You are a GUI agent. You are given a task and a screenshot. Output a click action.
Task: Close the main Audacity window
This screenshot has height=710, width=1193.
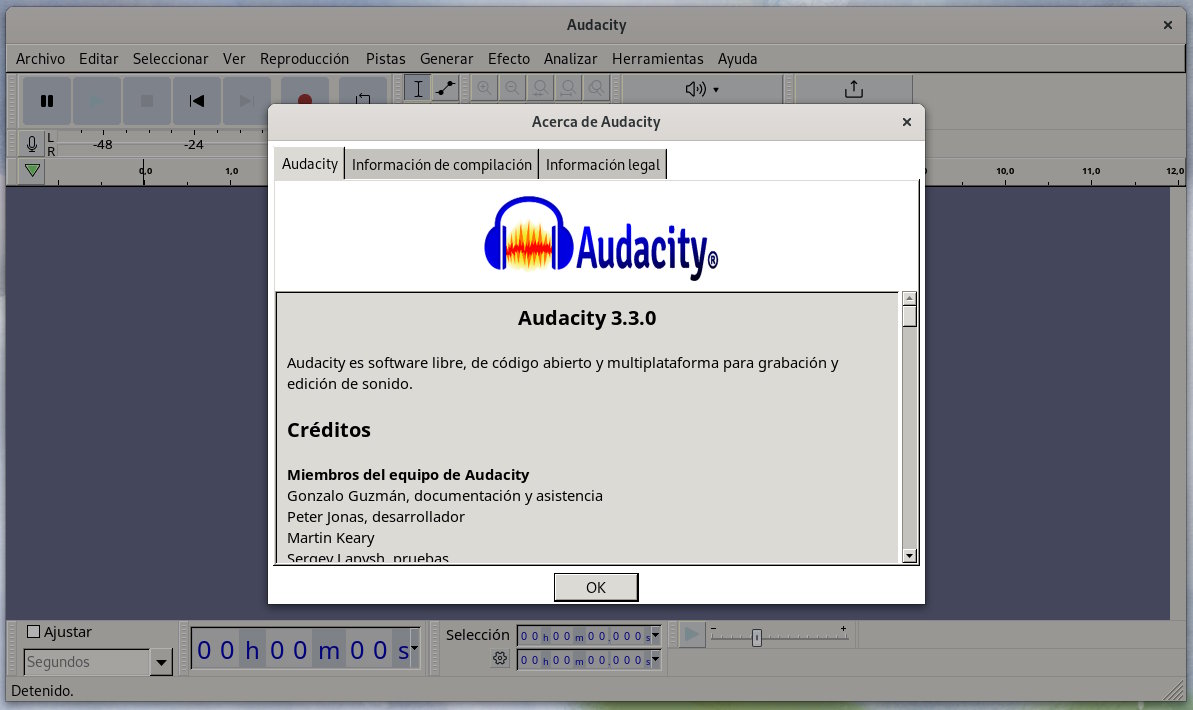(1168, 25)
